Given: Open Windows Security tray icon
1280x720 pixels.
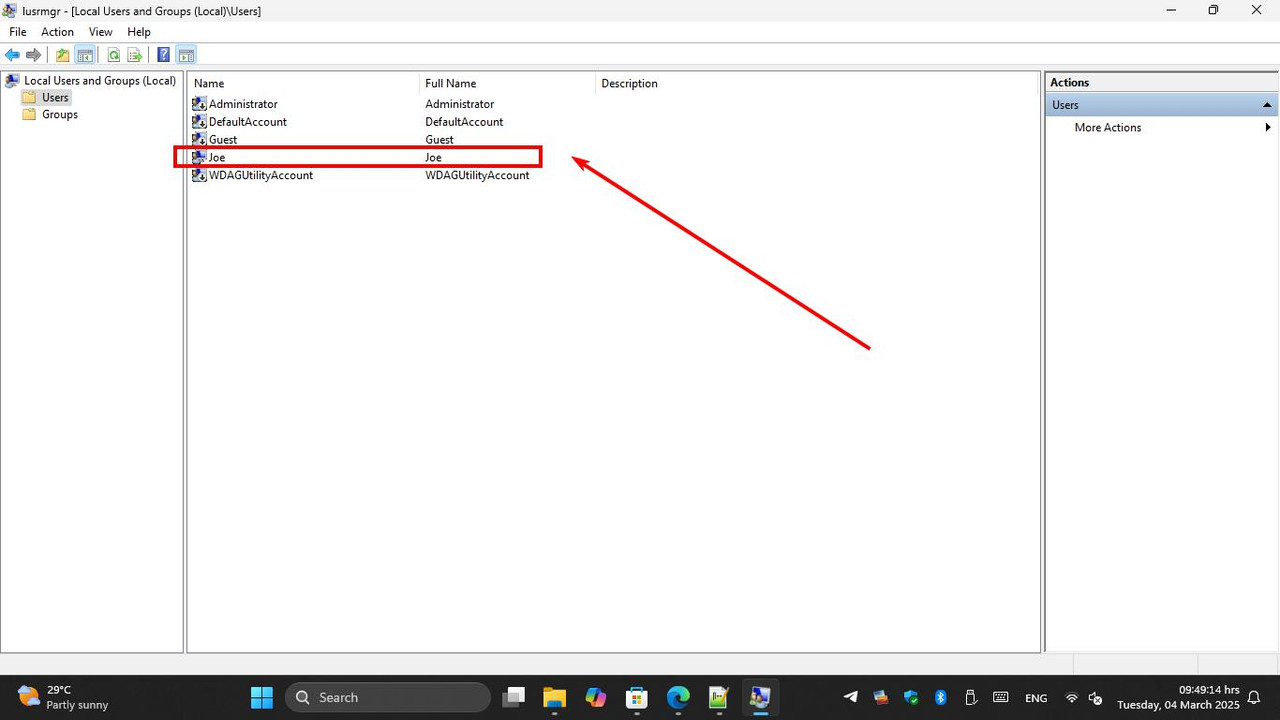Looking at the screenshot, I should (910, 697).
